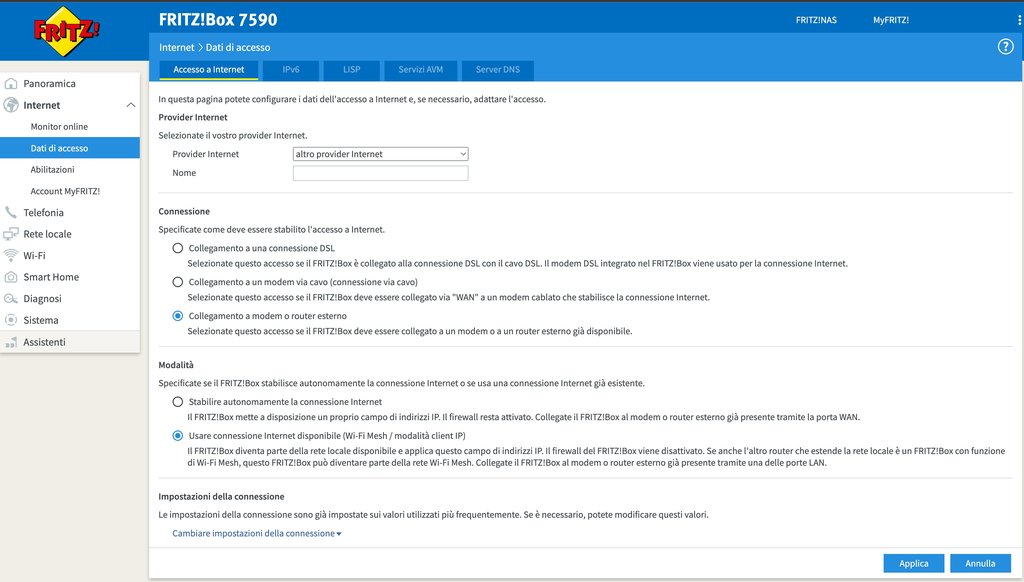Select Stabilire autonomamente la connessione Internet
1024x582 pixels.
178,402
